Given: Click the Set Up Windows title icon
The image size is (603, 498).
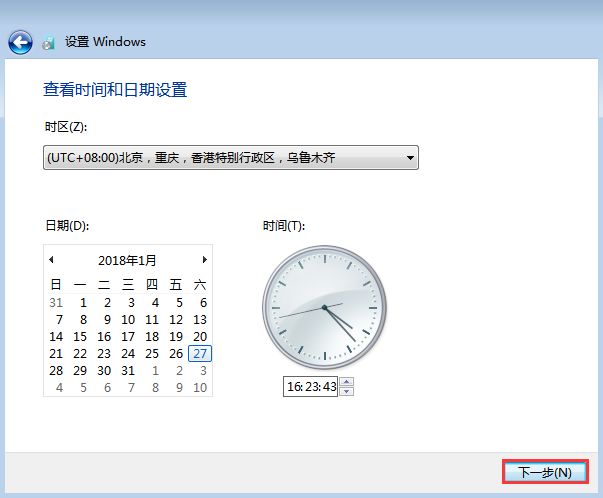Looking at the screenshot, I should click(x=48, y=43).
